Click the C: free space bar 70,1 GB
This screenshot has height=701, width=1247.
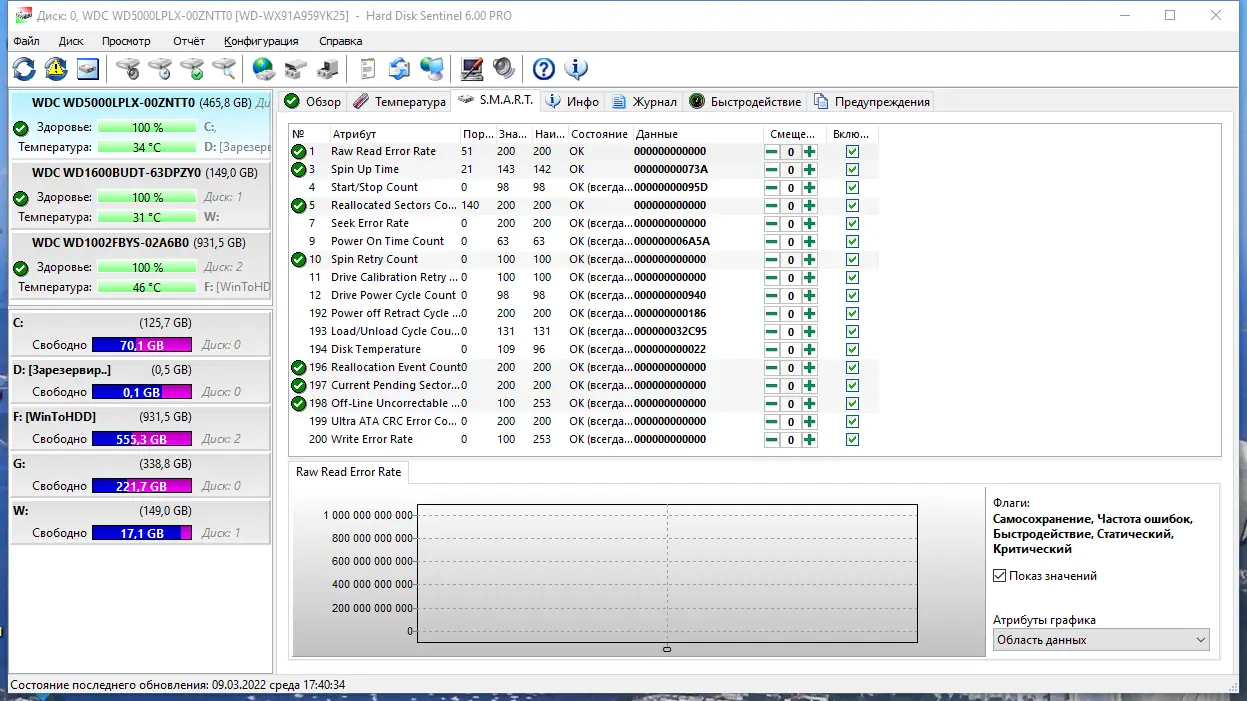click(x=142, y=345)
